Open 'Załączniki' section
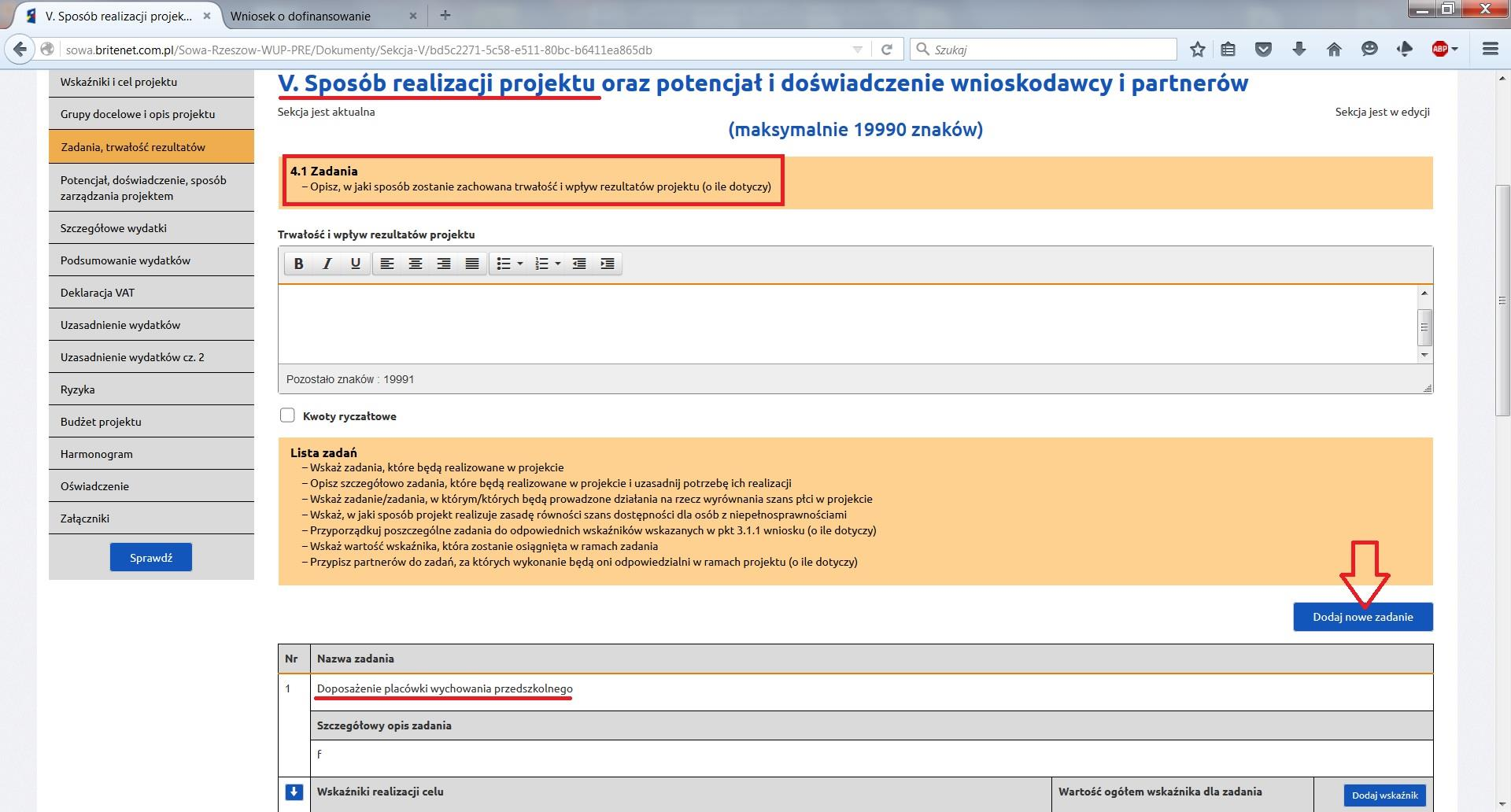 151,519
